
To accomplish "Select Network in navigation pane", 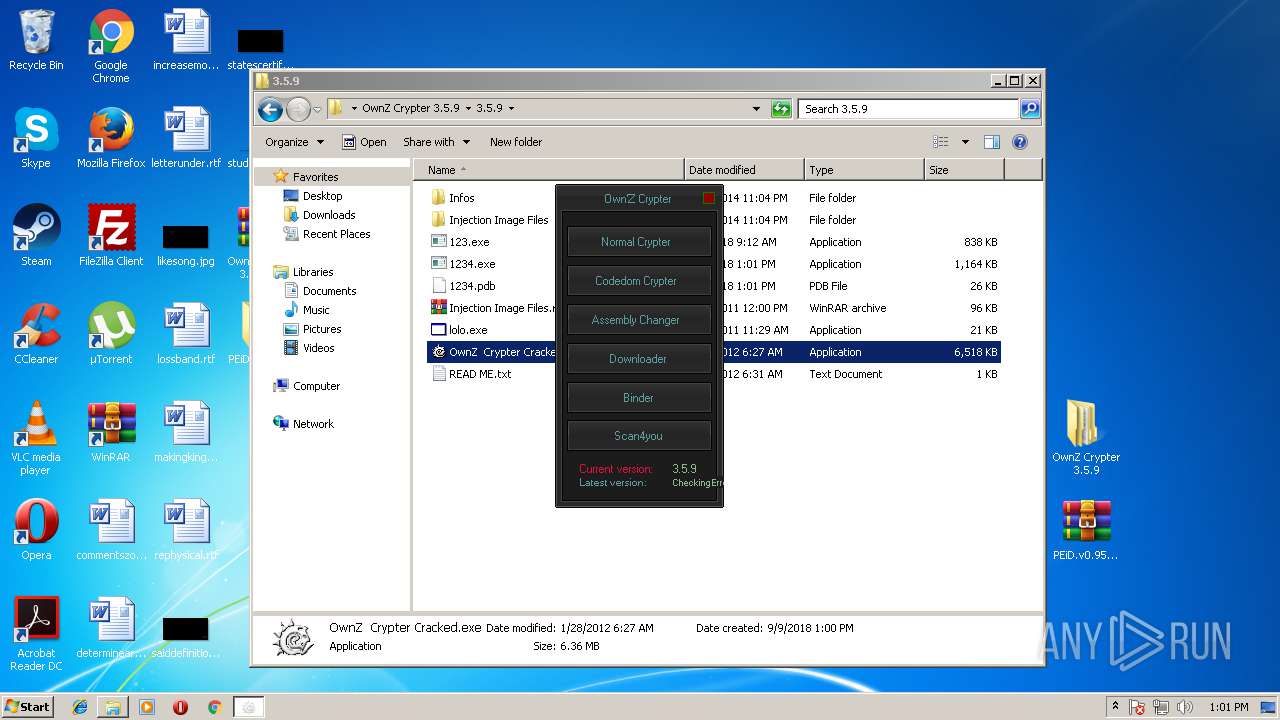I will [313, 424].
